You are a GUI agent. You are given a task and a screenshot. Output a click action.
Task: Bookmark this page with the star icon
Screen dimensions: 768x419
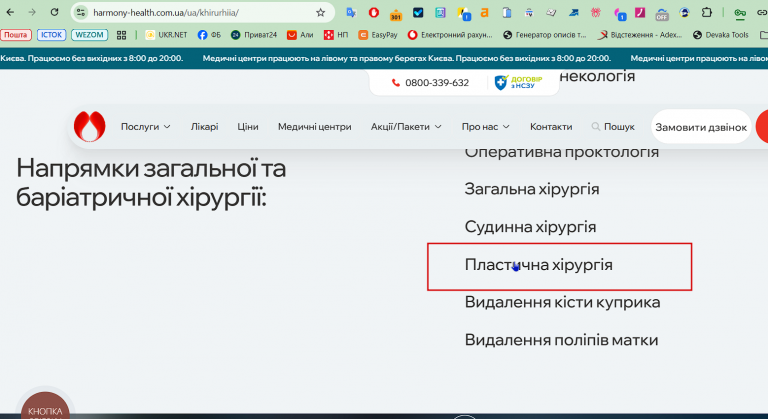coord(320,13)
